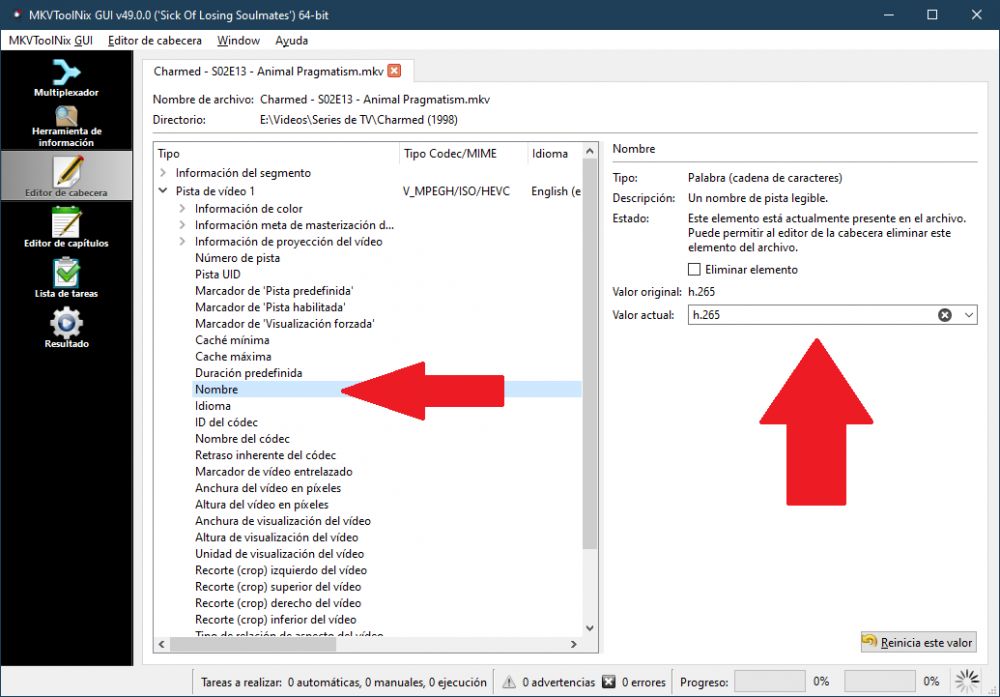Click scroll right arrow in tree
The width and height of the screenshot is (1000, 697).
pyautogui.click(x=573, y=644)
